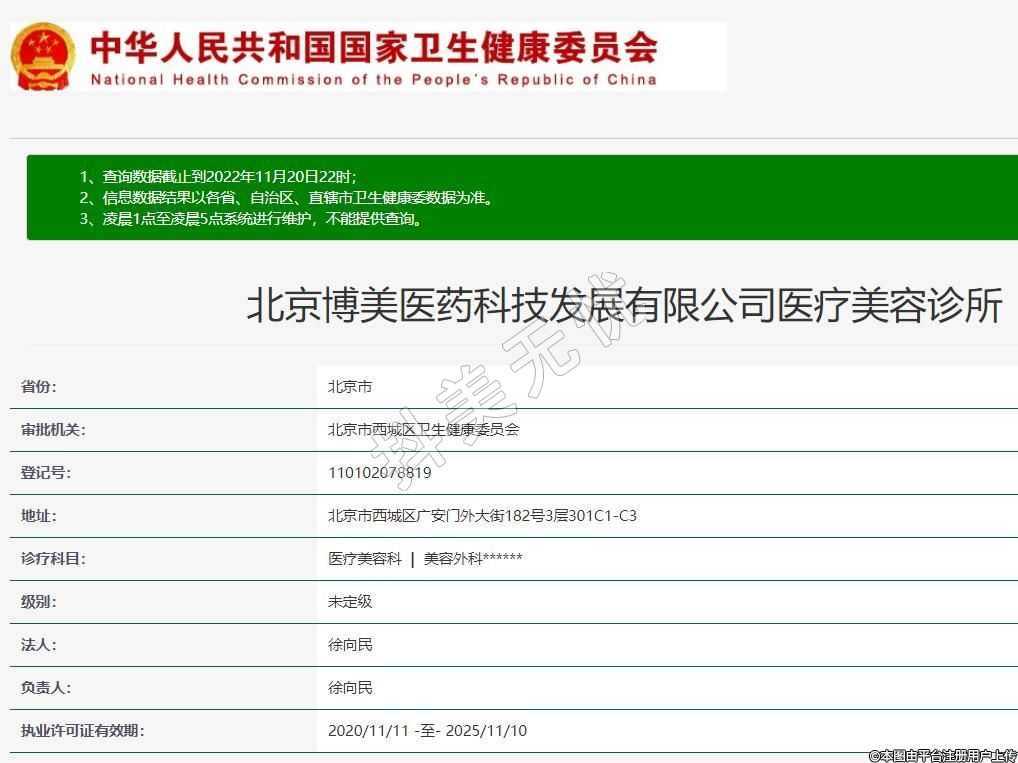Click the clinic name heading
This screenshot has height=763, width=1018.
pos(624,306)
